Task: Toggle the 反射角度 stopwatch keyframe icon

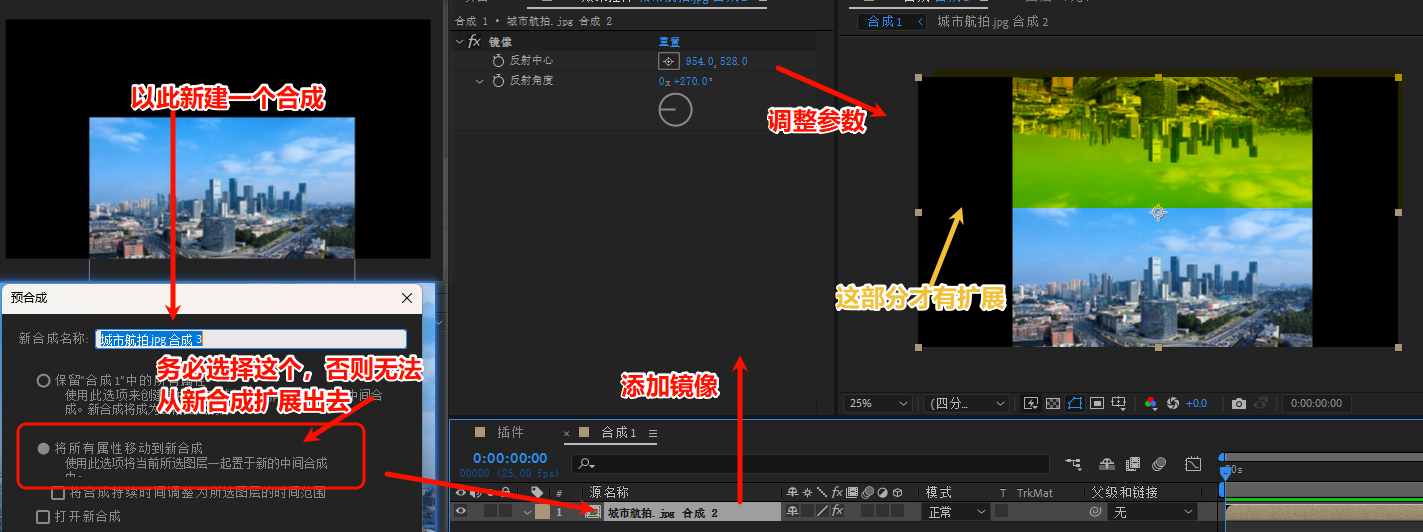Action: 498,80
